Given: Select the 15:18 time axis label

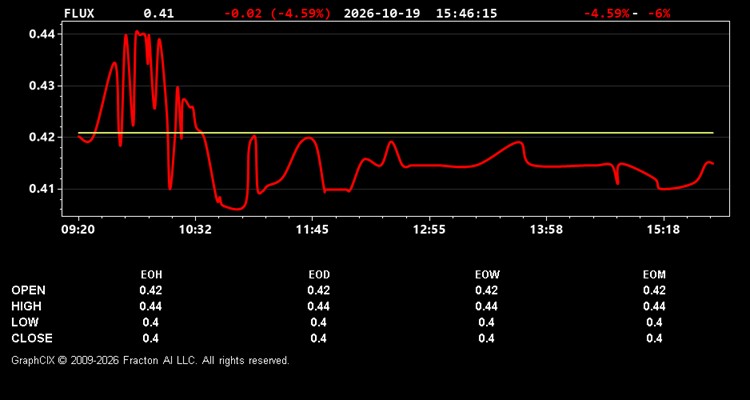Looking at the screenshot, I should [663, 230].
